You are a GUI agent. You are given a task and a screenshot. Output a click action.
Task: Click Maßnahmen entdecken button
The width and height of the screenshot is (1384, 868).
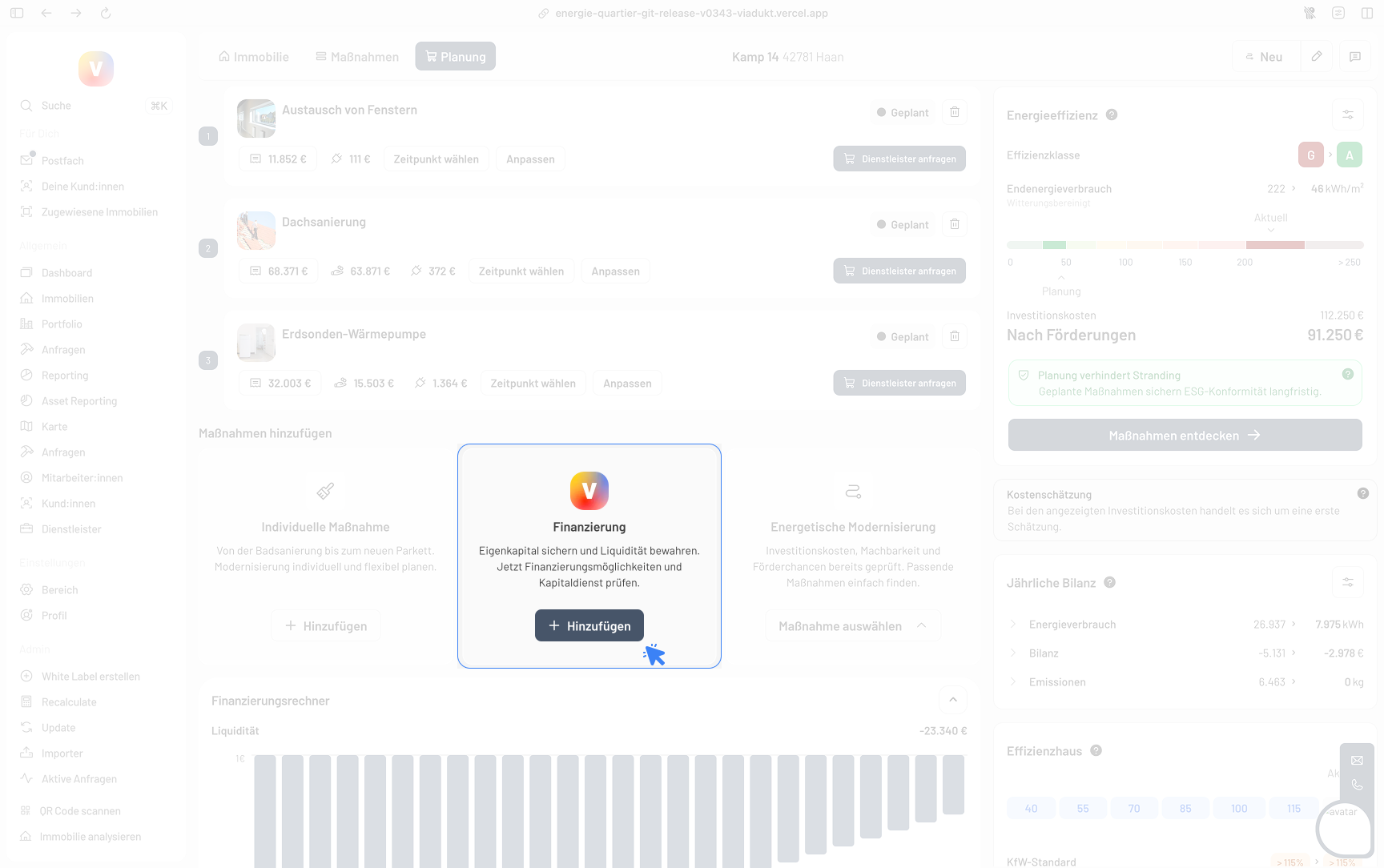(x=1185, y=436)
